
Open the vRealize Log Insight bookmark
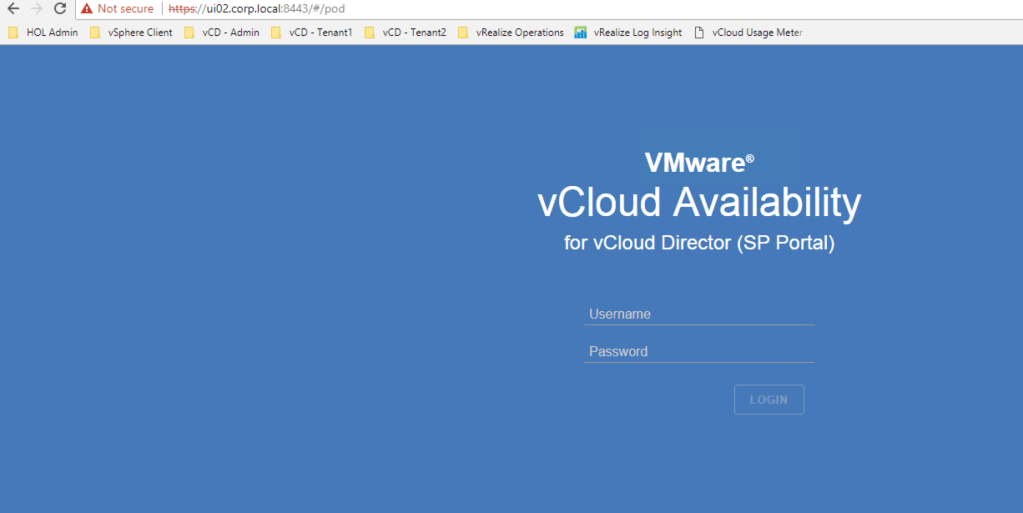pyautogui.click(x=628, y=32)
